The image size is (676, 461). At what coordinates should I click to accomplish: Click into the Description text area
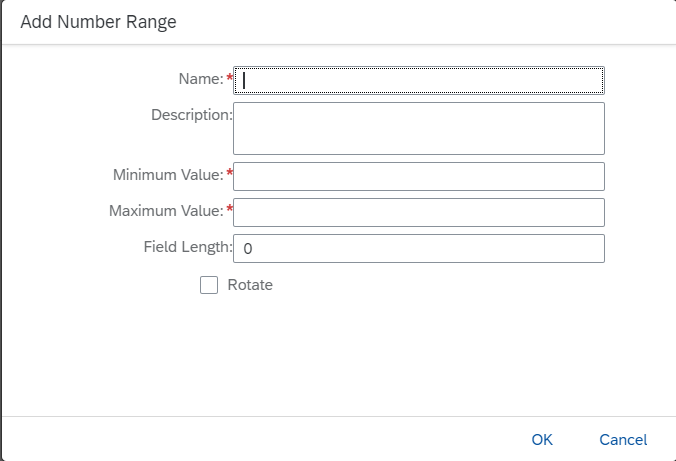click(418, 128)
